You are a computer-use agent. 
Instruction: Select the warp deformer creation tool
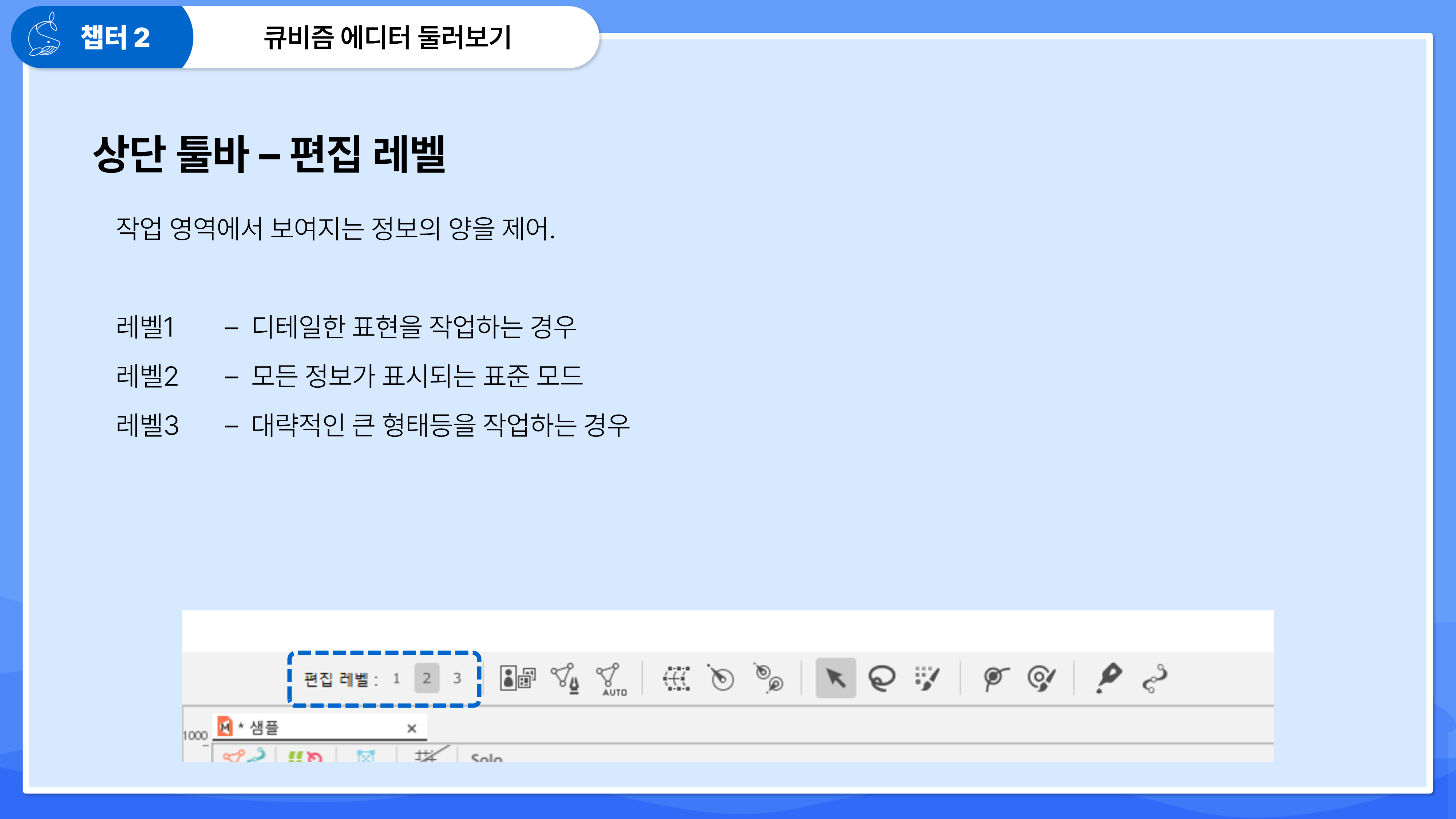676,678
